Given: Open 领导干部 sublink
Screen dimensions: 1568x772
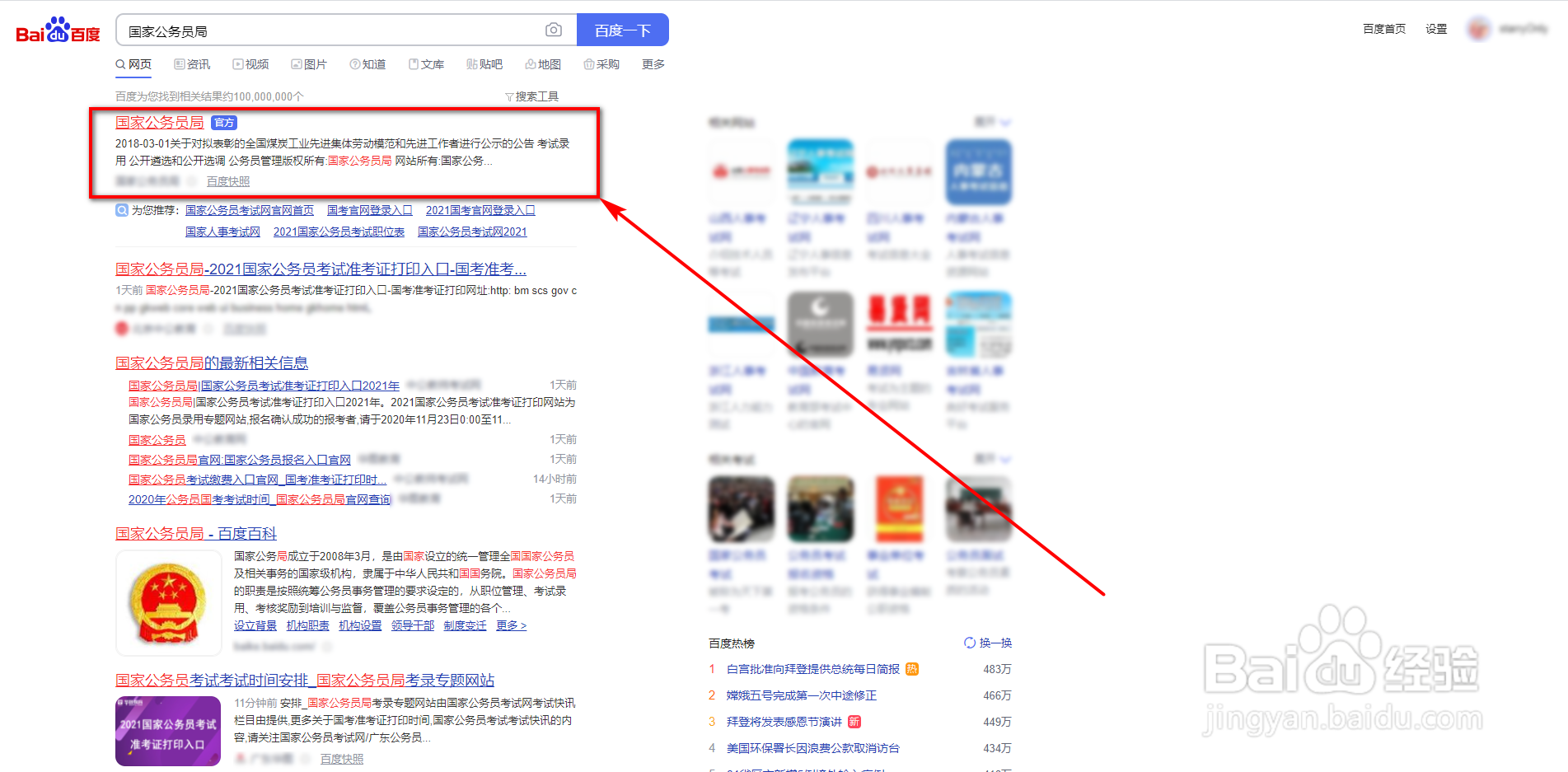Looking at the screenshot, I should [413, 626].
